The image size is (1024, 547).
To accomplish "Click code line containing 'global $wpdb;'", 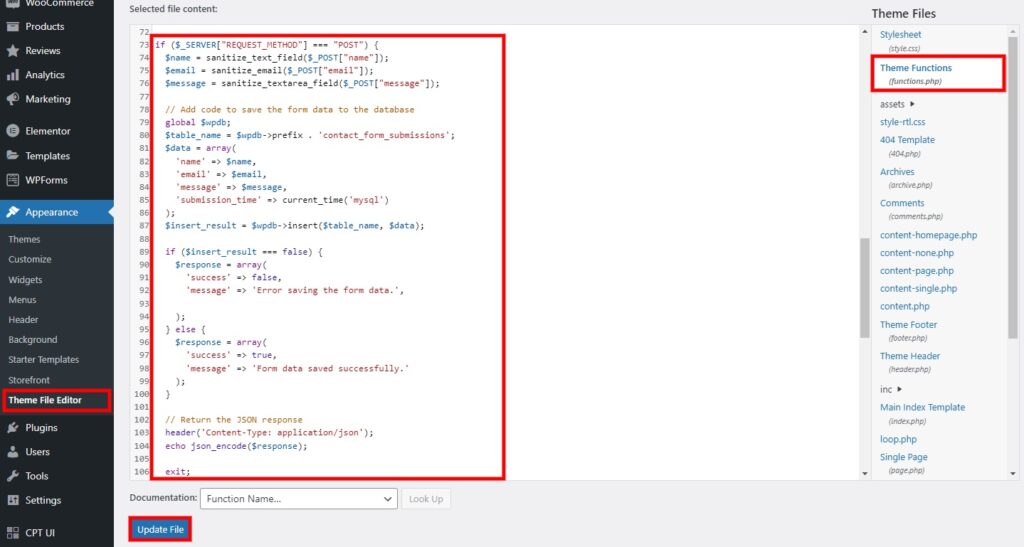I will click(x=198, y=122).
